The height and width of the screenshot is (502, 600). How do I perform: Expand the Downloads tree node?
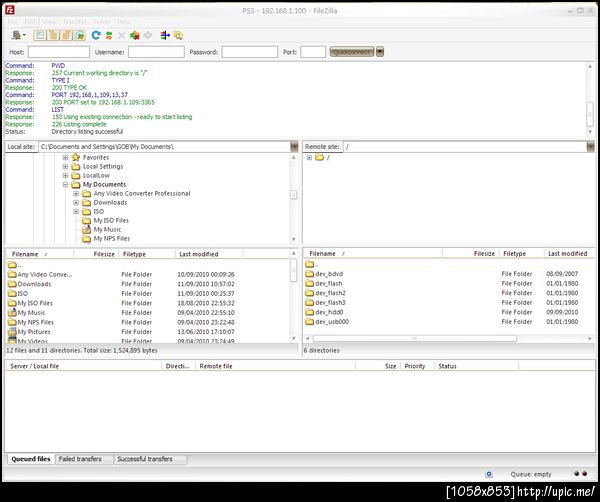pos(76,202)
